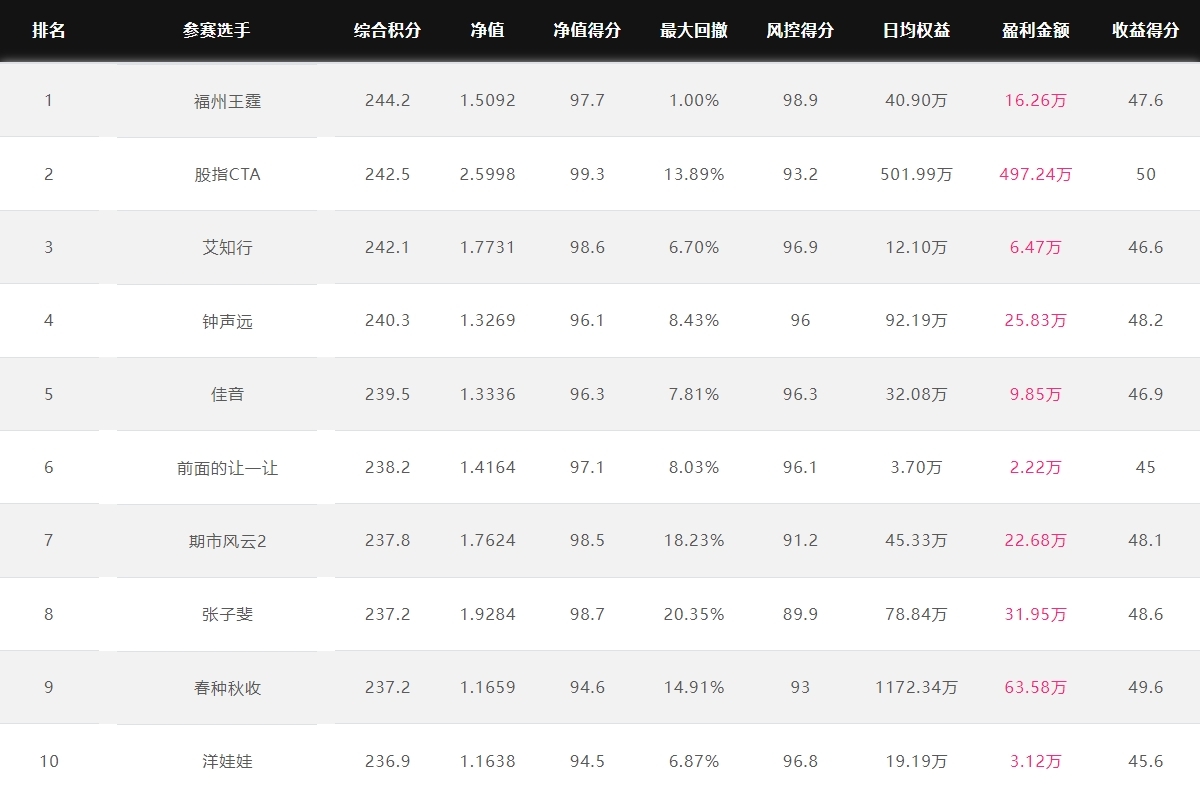Select participant 春种秋收
The width and height of the screenshot is (1200, 795).
pyautogui.click(x=227, y=688)
